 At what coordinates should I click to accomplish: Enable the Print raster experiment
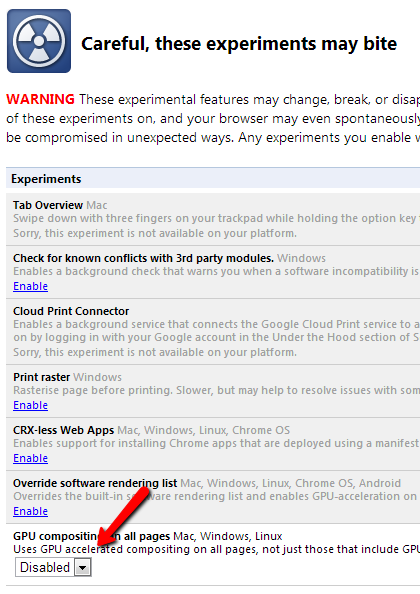pos(30,405)
